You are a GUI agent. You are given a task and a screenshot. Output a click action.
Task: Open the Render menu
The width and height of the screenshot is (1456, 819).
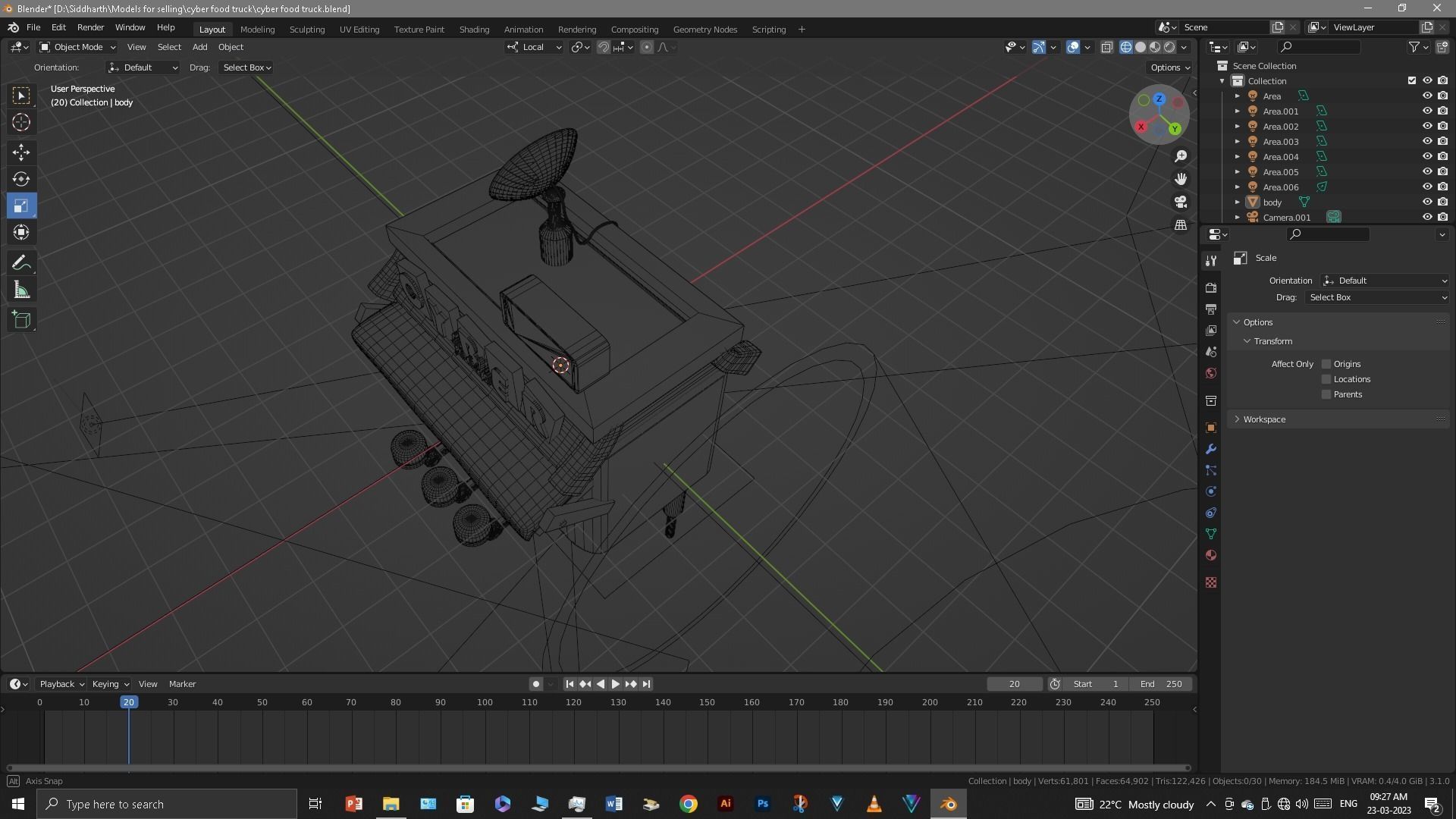pyautogui.click(x=90, y=27)
